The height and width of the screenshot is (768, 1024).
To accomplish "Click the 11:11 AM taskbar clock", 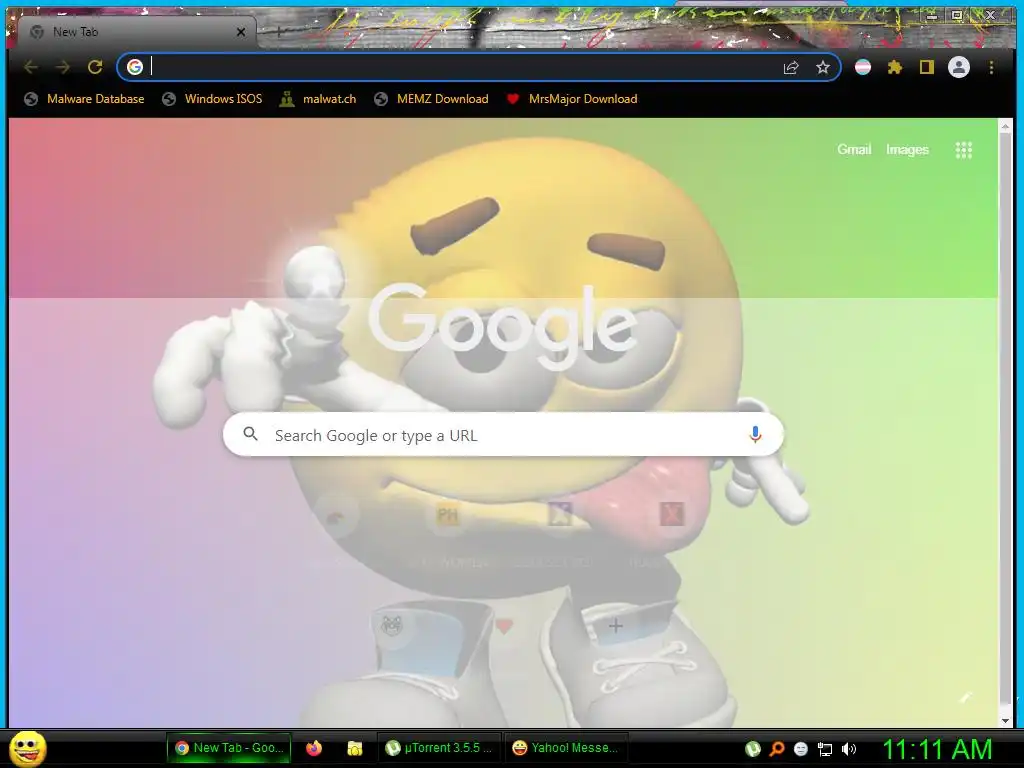I will point(937,749).
